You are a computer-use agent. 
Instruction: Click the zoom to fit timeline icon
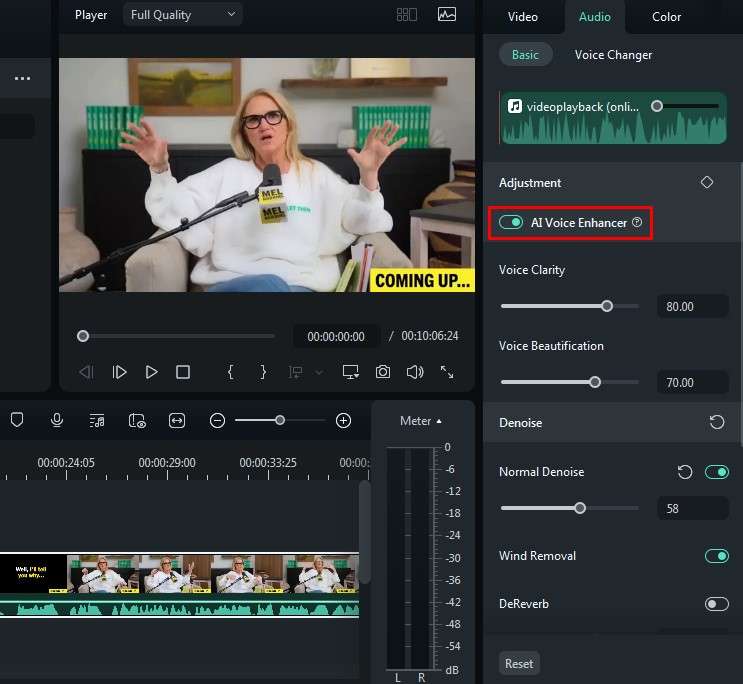pos(177,420)
